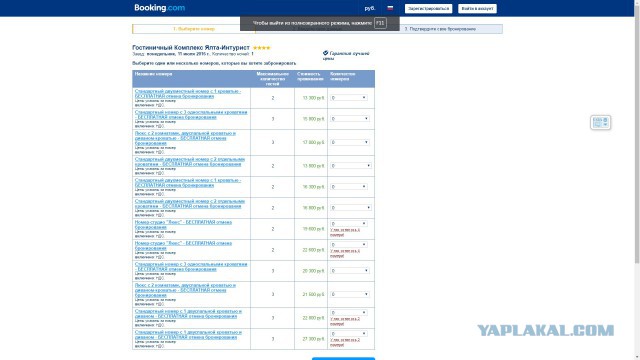Open the three-bed room link priced 20 300 руб.
This screenshot has width=640, height=360.
coord(191,267)
